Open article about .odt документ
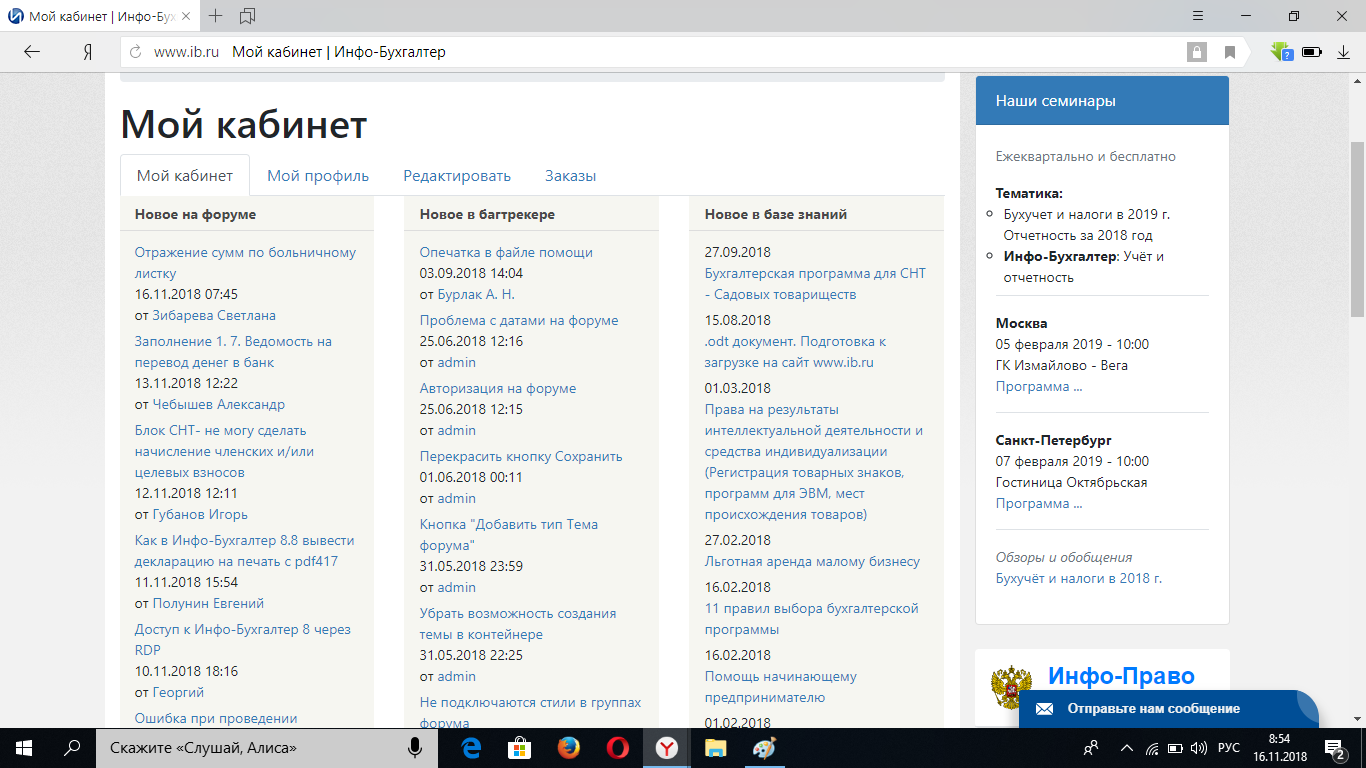This screenshot has width=1366, height=768. pyautogui.click(x=795, y=352)
